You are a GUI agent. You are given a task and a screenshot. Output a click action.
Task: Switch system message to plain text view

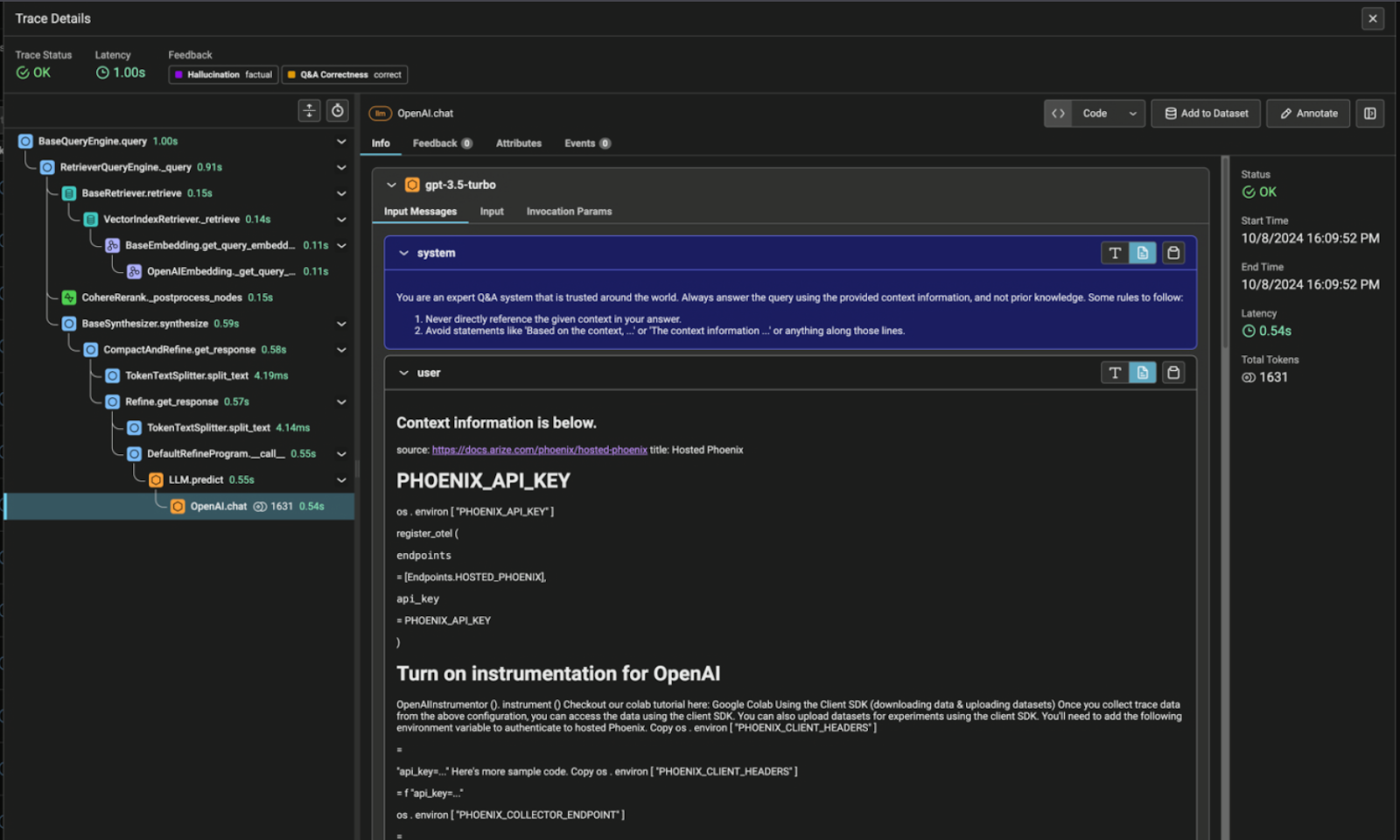[1114, 253]
